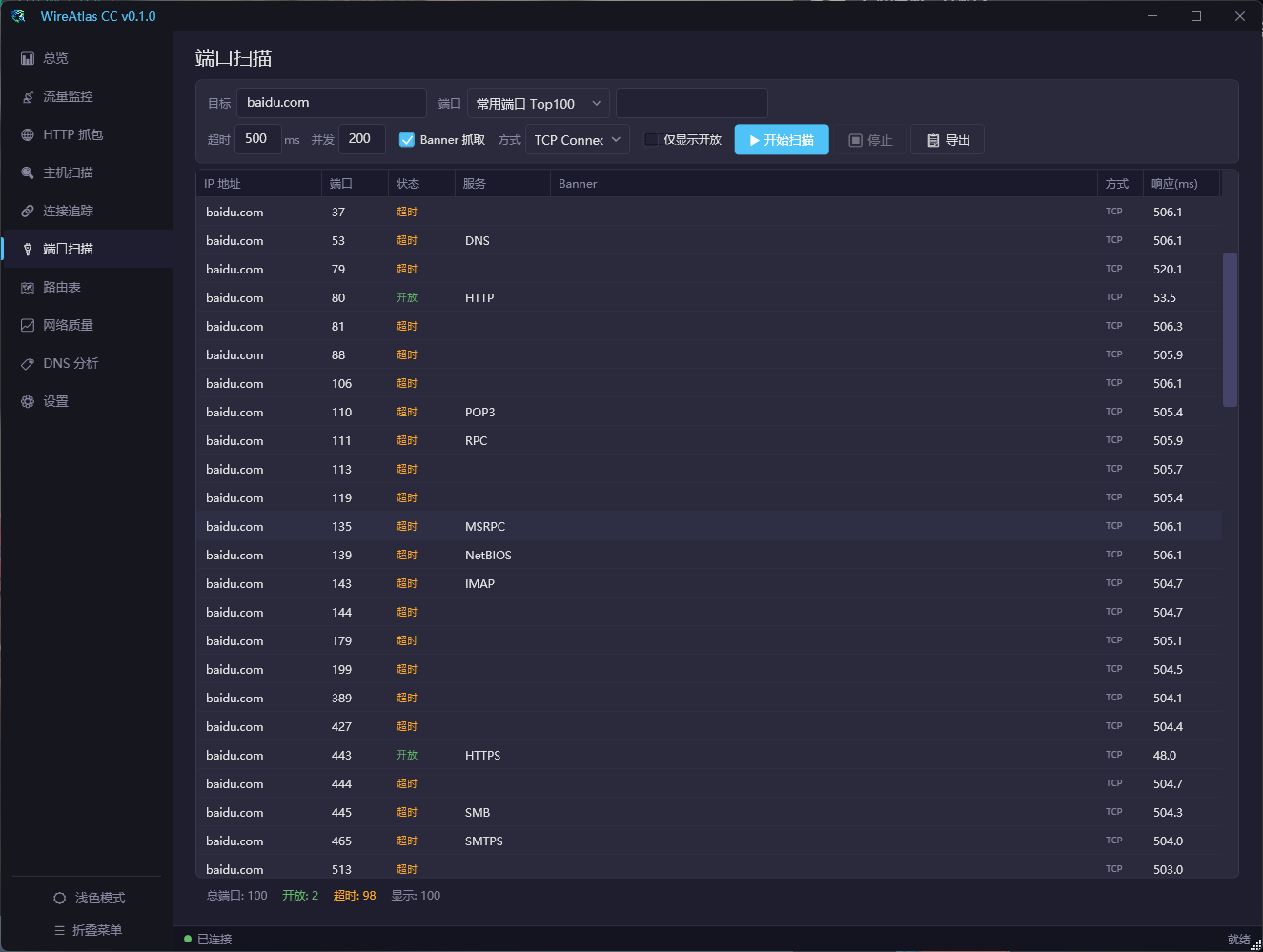This screenshot has height=952, width=1263.
Task: Click the DNS 分析 tag icon
Action: click(x=28, y=363)
